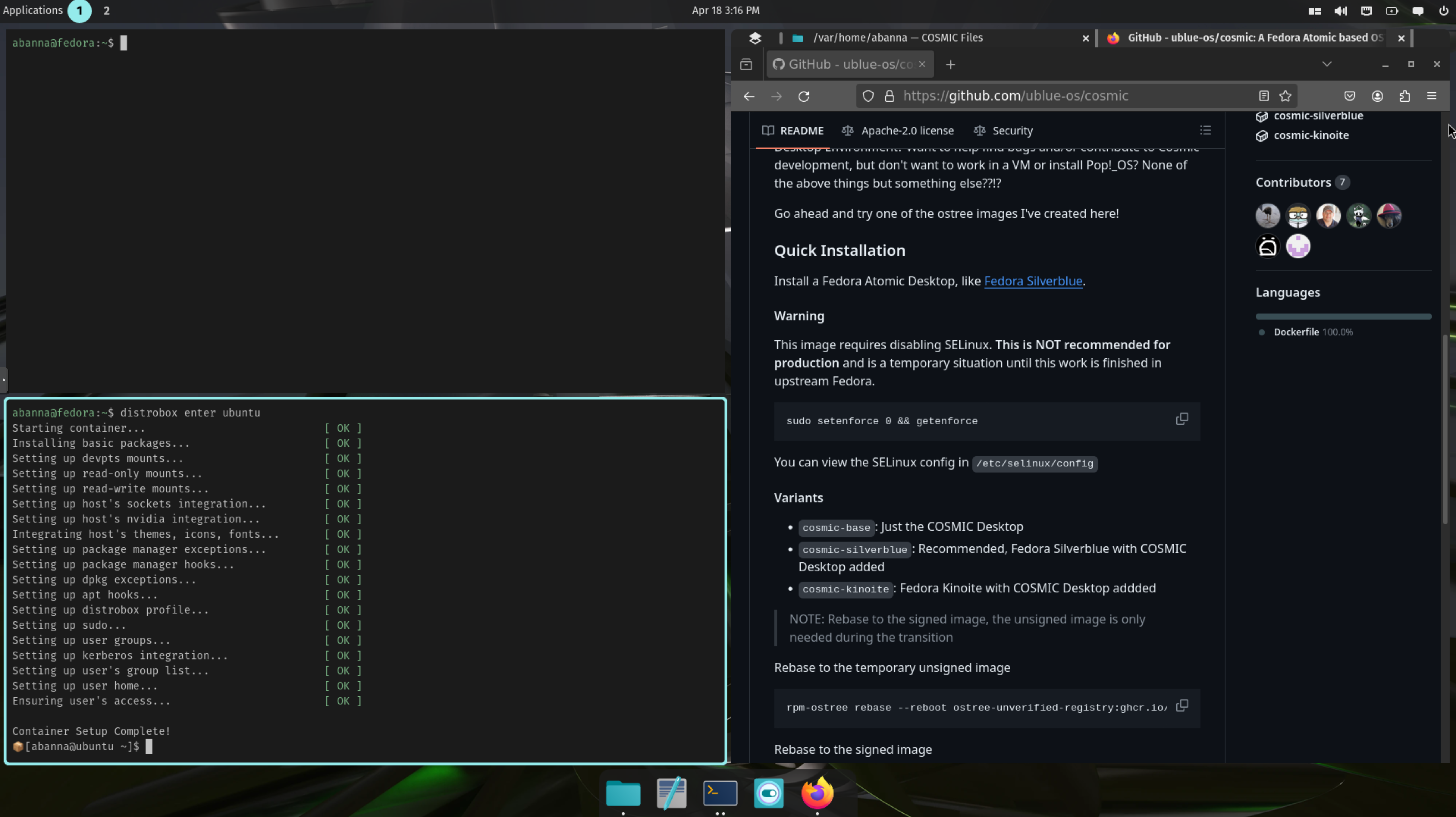The height and width of the screenshot is (817, 1456).
Task: Open README outline list icon
Action: coord(1206,130)
